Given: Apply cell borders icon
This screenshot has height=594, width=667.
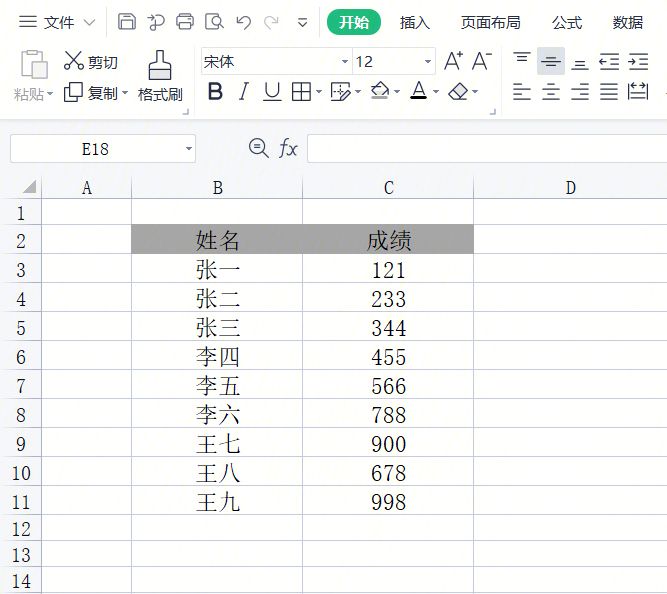Looking at the screenshot, I should tap(301, 91).
